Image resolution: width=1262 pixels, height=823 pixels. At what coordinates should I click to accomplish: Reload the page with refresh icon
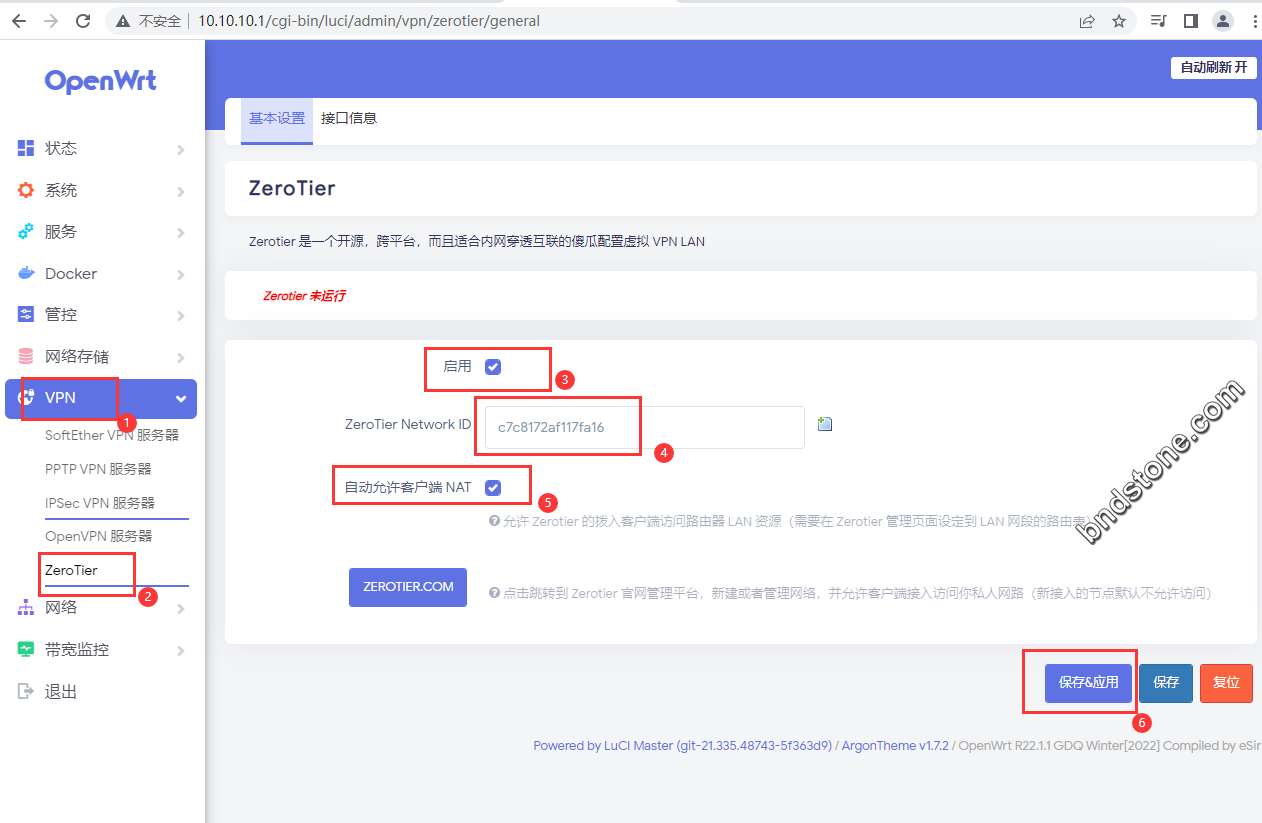[x=83, y=21]
